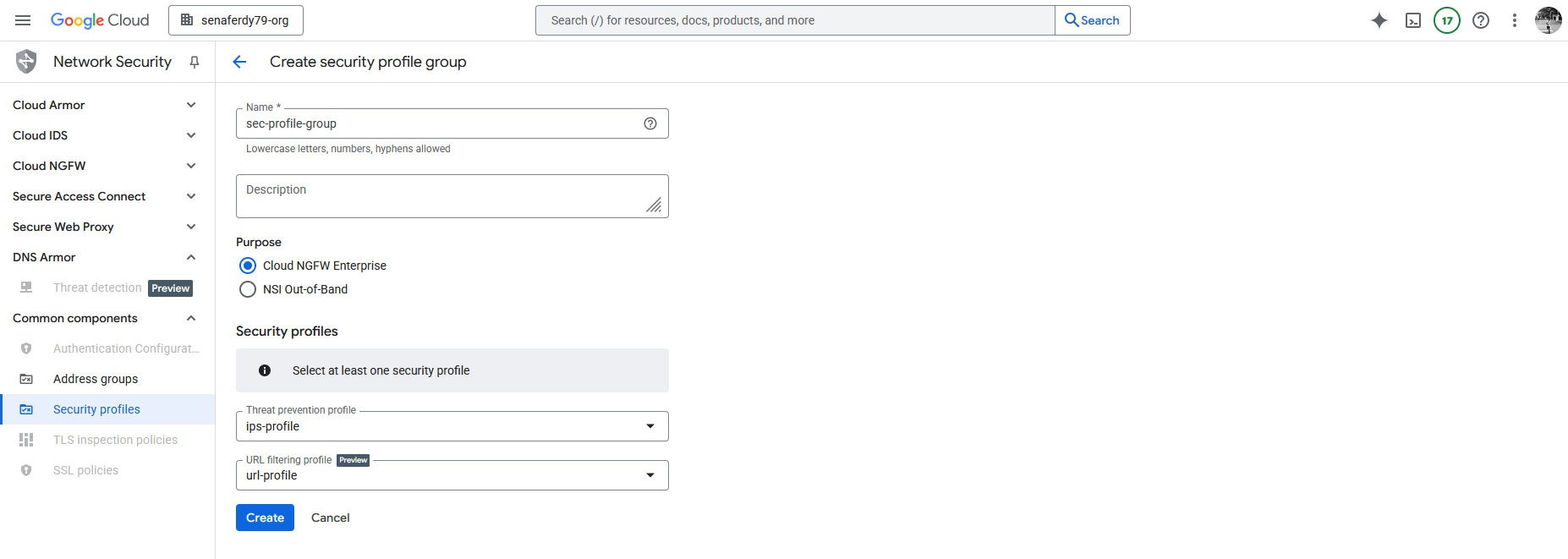Click the Create button

coord(265,518)
